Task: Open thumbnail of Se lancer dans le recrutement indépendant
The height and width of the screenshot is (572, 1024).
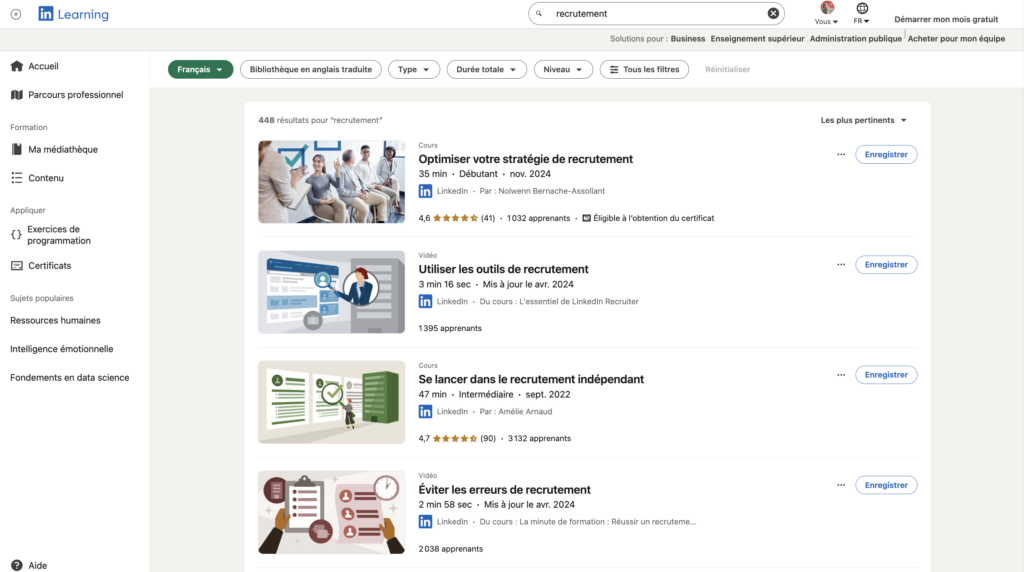Action: coord(331,402)
